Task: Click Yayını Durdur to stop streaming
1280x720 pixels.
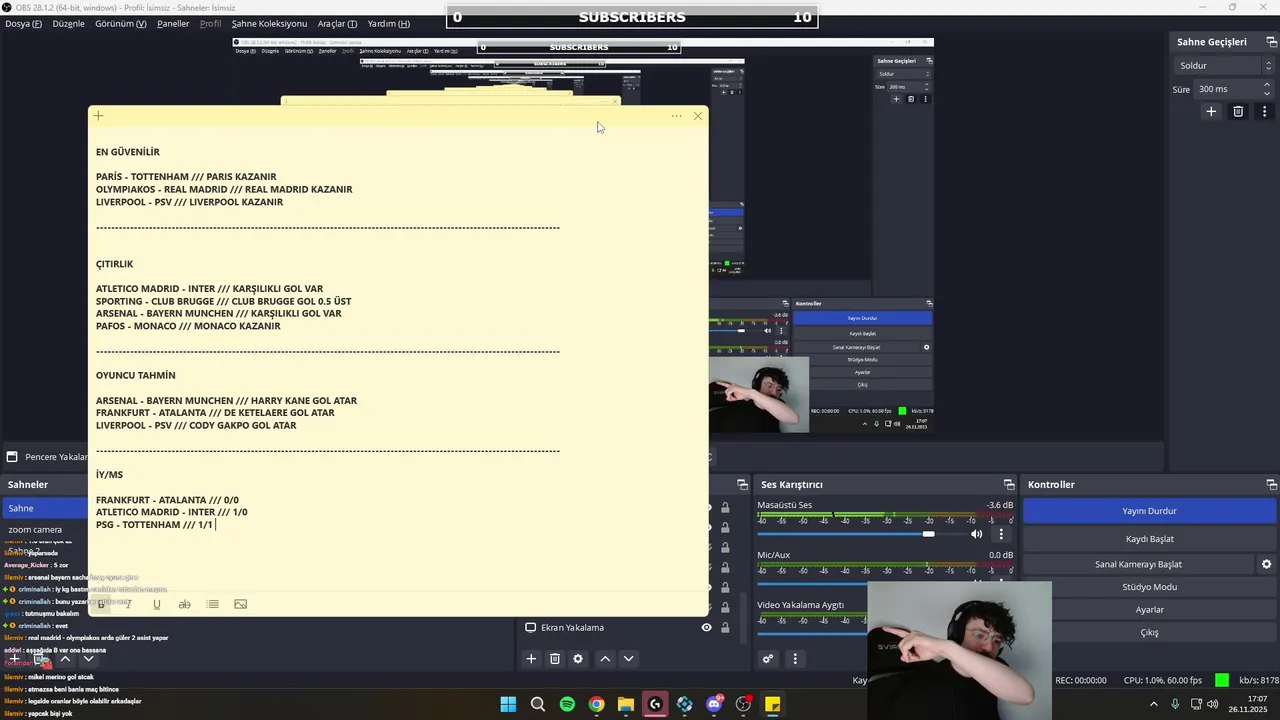Action: pyautogui.click(x=1149, y=511)
